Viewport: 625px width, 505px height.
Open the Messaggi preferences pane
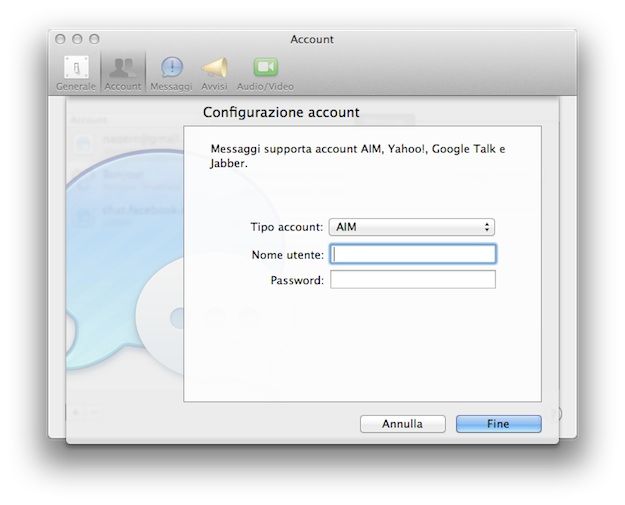171,73
